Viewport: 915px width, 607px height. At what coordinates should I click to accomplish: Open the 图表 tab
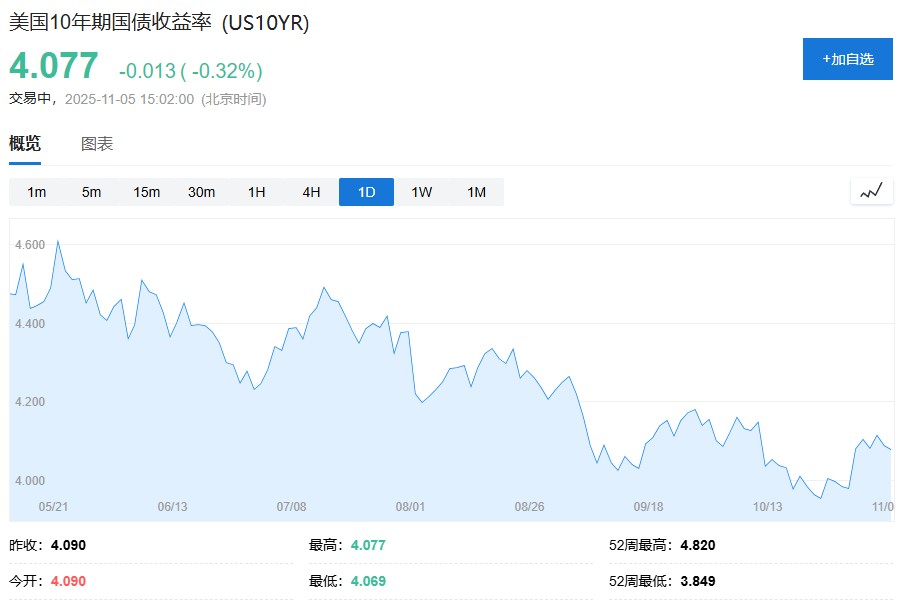click(x=97, y=143)
